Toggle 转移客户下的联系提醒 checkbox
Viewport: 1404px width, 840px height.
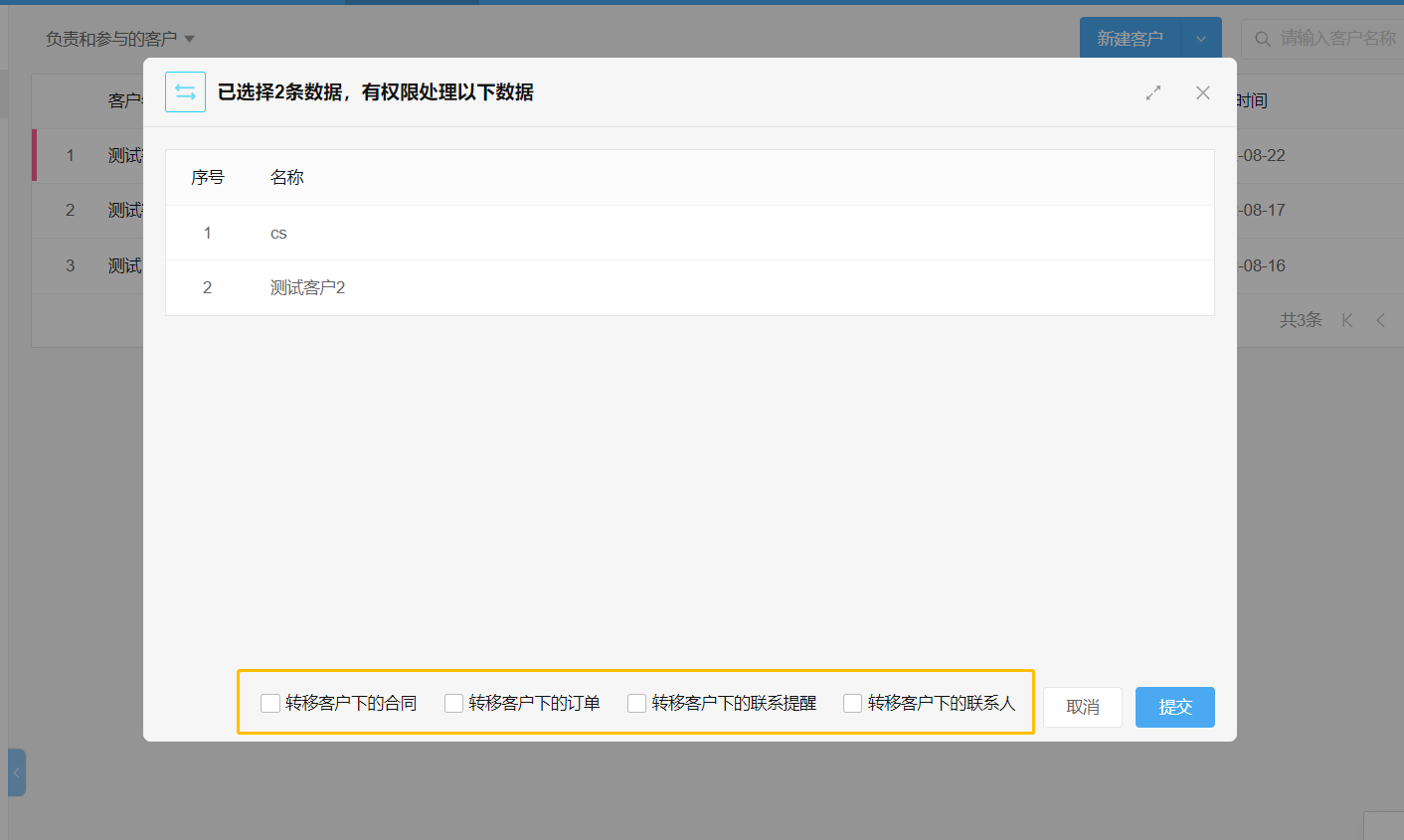click(x=636, y=704)
